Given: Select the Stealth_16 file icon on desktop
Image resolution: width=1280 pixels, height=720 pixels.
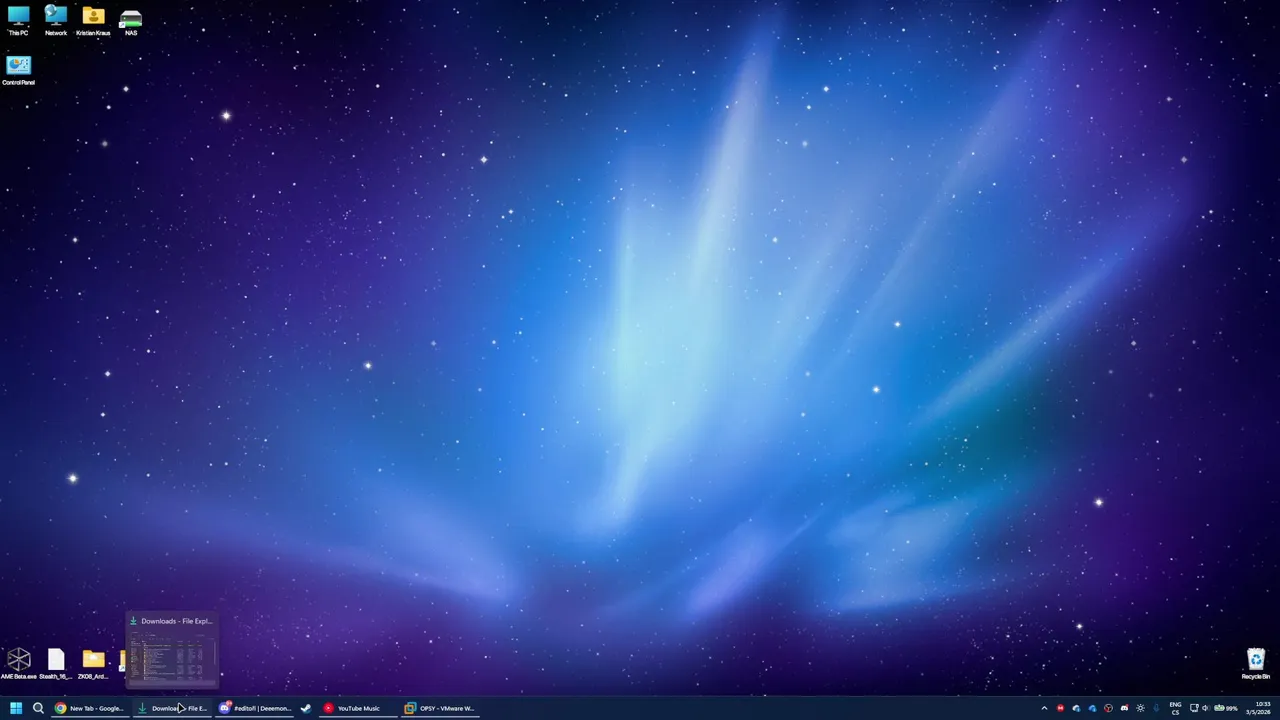Looking at the screenshot, I should [x=56, y=664].
